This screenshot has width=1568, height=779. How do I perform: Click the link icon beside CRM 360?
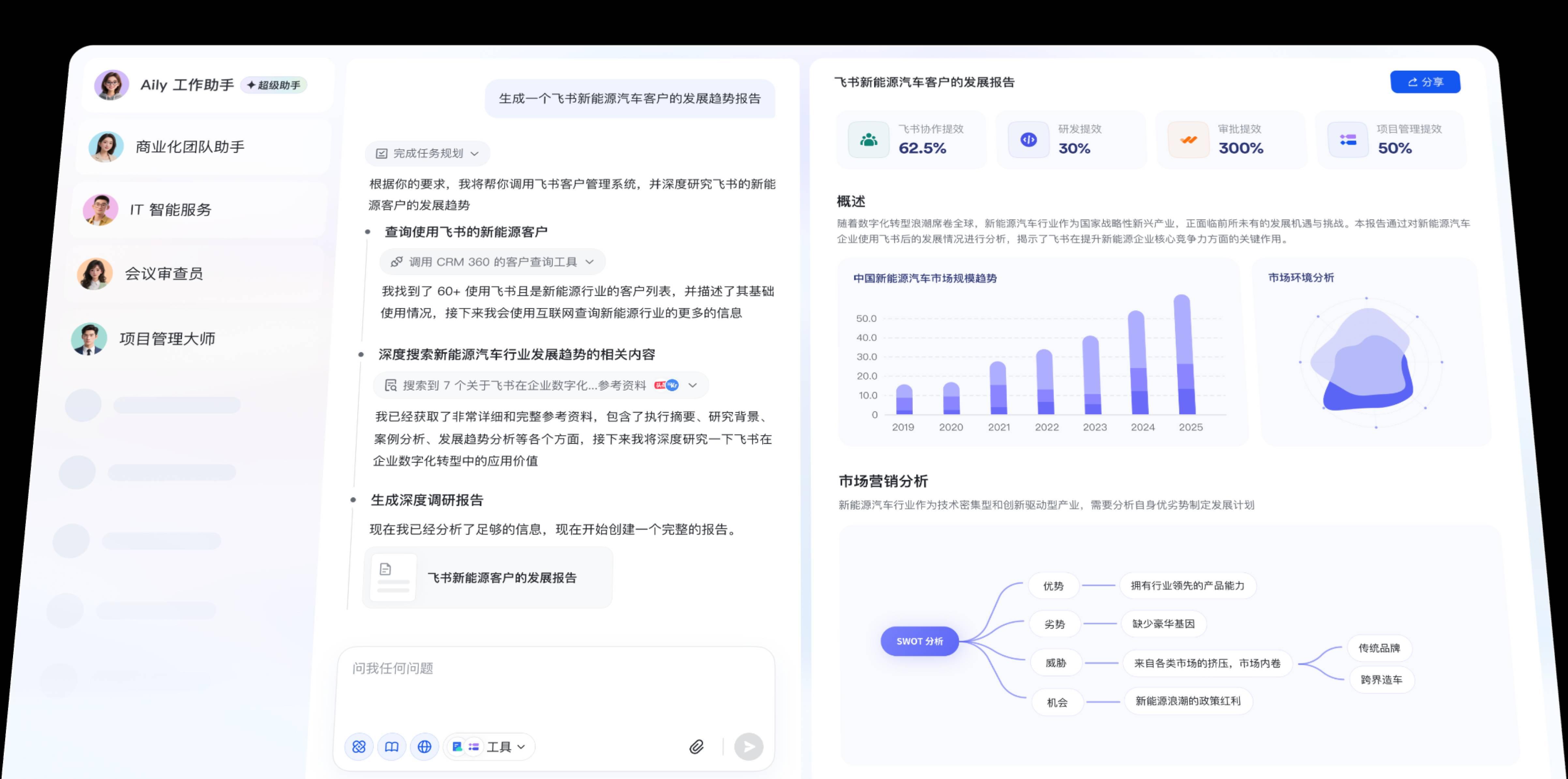tap(396, 262)
